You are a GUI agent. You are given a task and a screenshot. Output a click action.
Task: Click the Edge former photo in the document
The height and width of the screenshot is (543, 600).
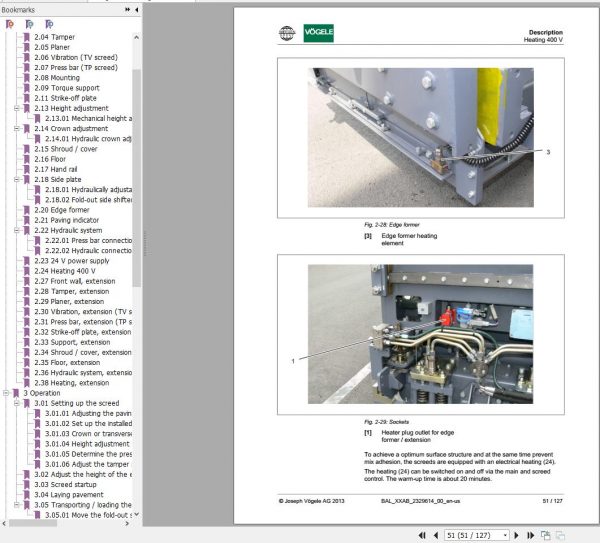pyautogui.click(x=421, y=138)
